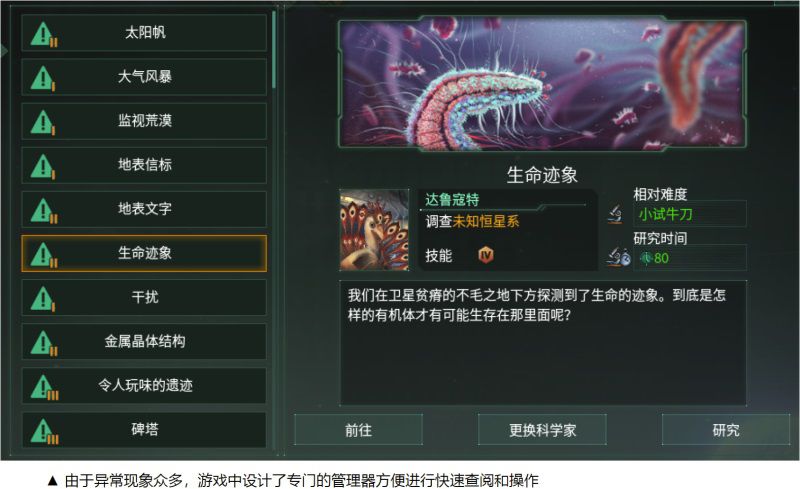Click the anomaly icon next to 令人玩味的遗迹
This screenshot has height=489, width=800.
tap(44, 387)
